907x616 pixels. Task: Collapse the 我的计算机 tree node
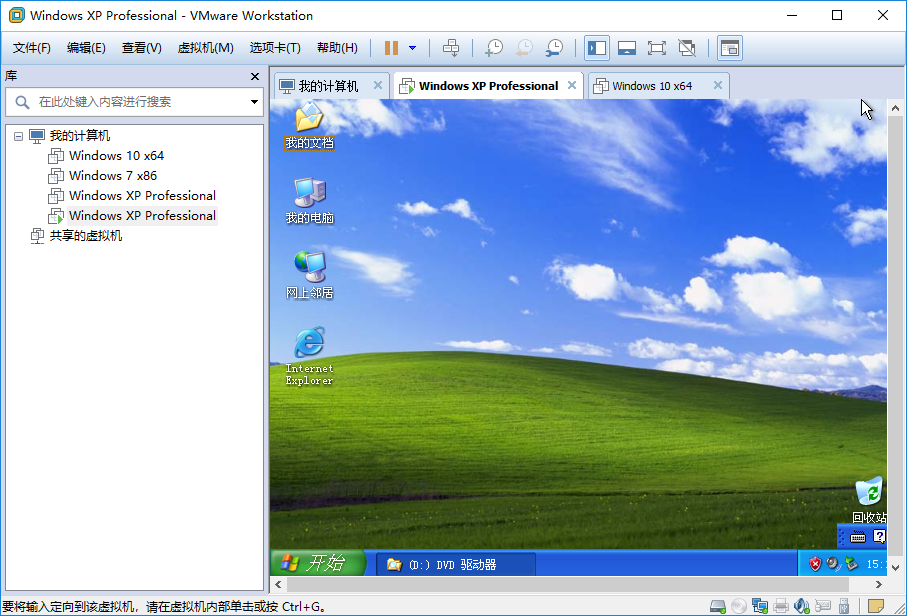[x=17, y=135]
